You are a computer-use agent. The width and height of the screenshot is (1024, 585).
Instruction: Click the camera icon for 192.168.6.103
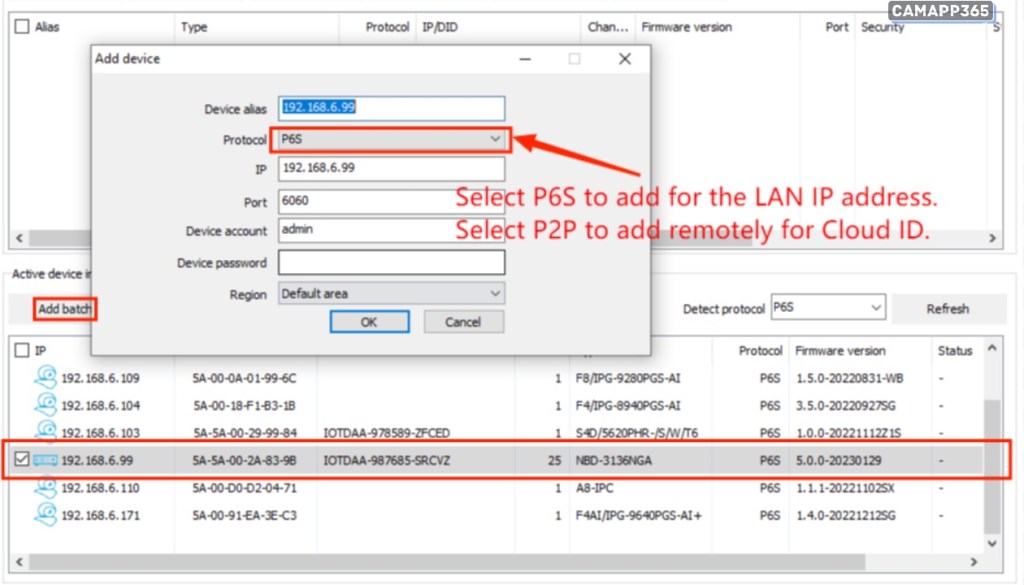(x=46, y=432)
